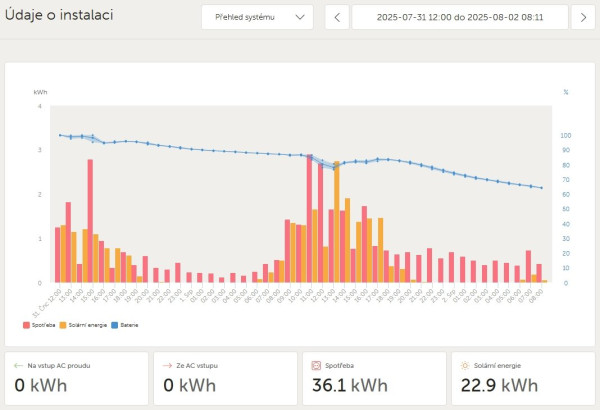The height and width of the screenshot is (410, 600).
Task: Open the Přehled systému dropdown
Action: [257, 17]
